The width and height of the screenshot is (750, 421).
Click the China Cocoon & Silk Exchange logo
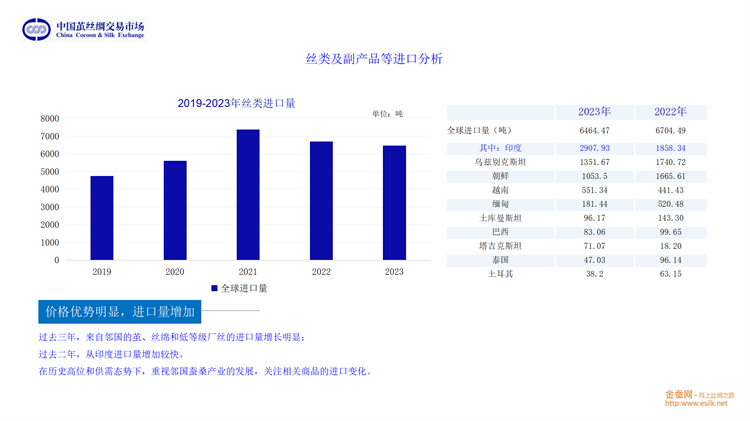pos(84,29)
